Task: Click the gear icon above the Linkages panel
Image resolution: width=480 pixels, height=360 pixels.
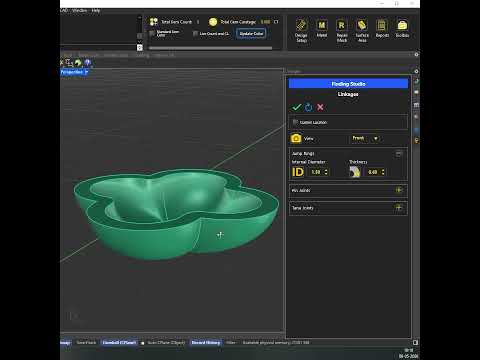Action: tap(416, 71)
